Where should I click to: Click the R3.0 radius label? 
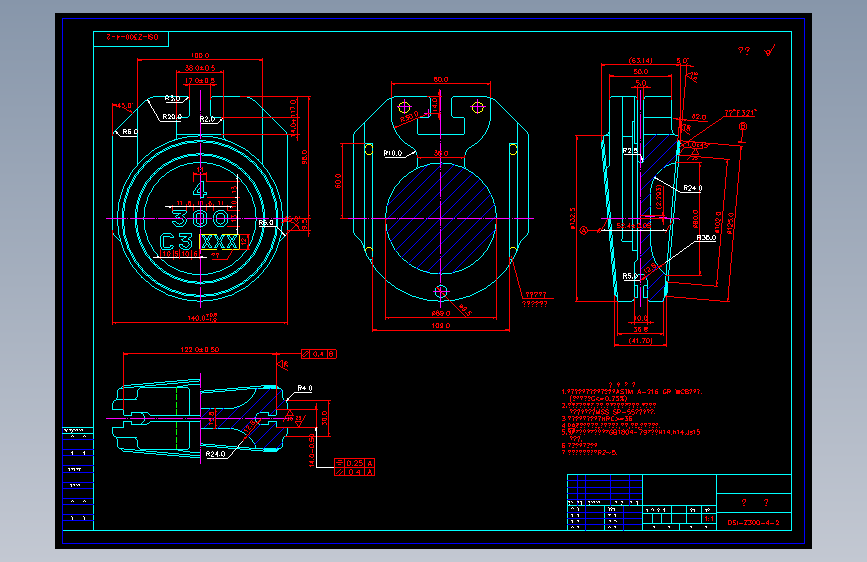pyautogui.click(x=173, y=98)
